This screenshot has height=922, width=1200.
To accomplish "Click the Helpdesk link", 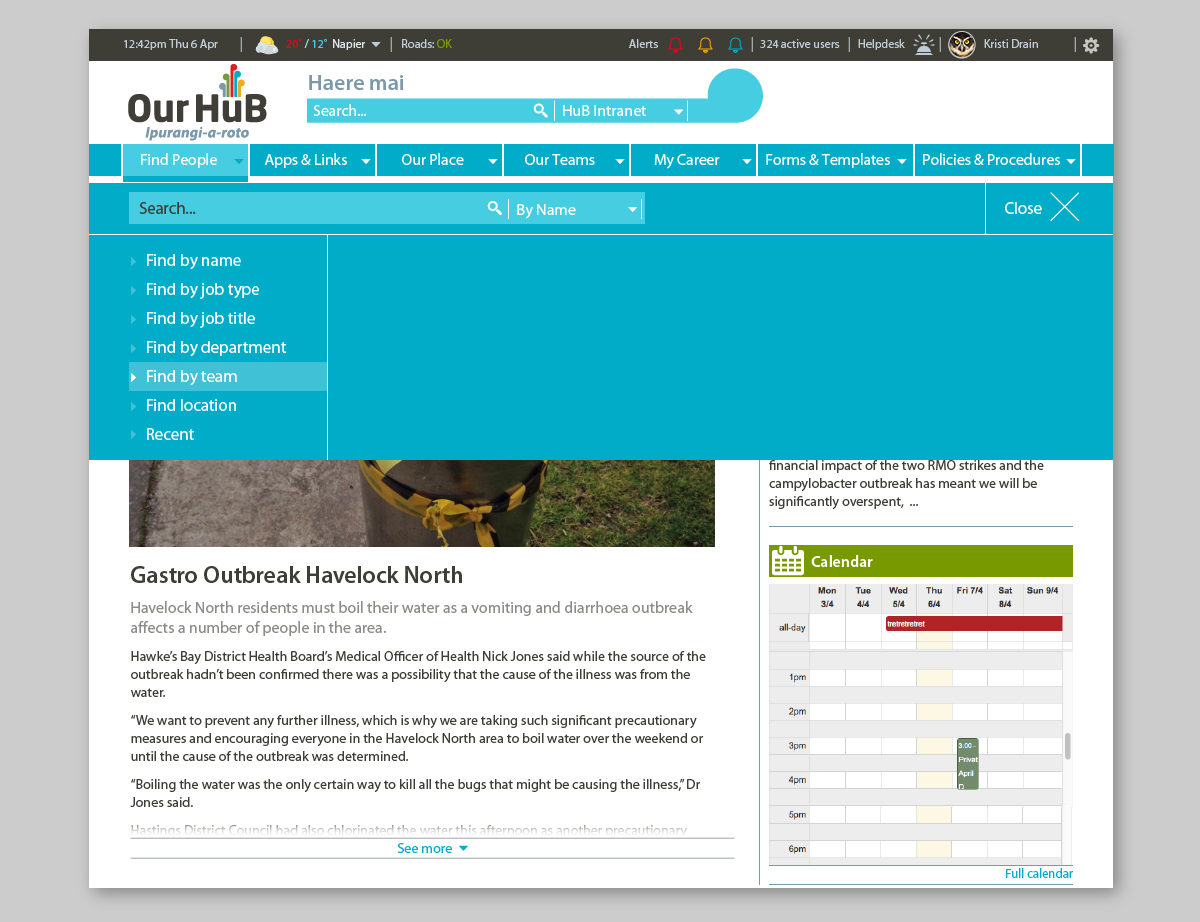I will coord(881,44).
